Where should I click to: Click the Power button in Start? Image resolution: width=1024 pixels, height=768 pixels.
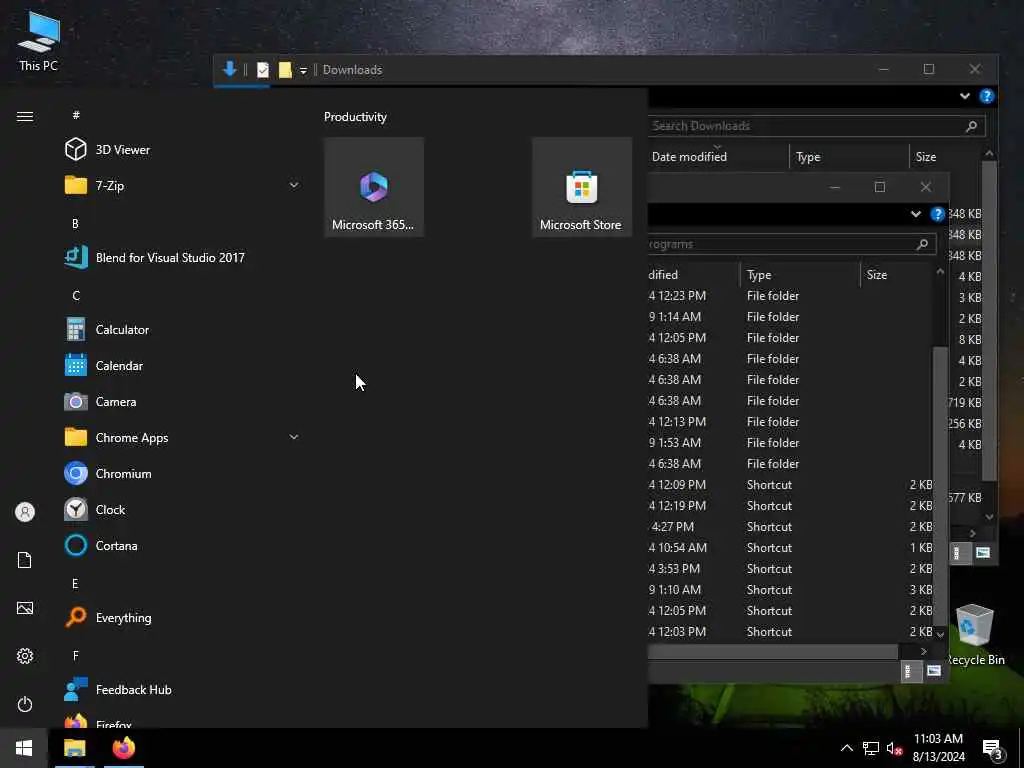(x=25, y=704)
